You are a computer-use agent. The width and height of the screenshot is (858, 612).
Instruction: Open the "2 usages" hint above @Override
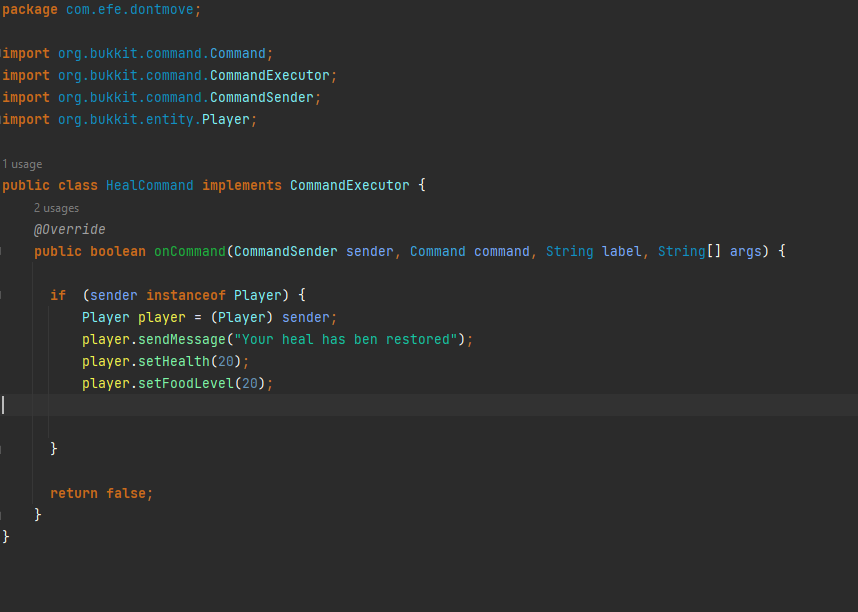tap(56, 208)
